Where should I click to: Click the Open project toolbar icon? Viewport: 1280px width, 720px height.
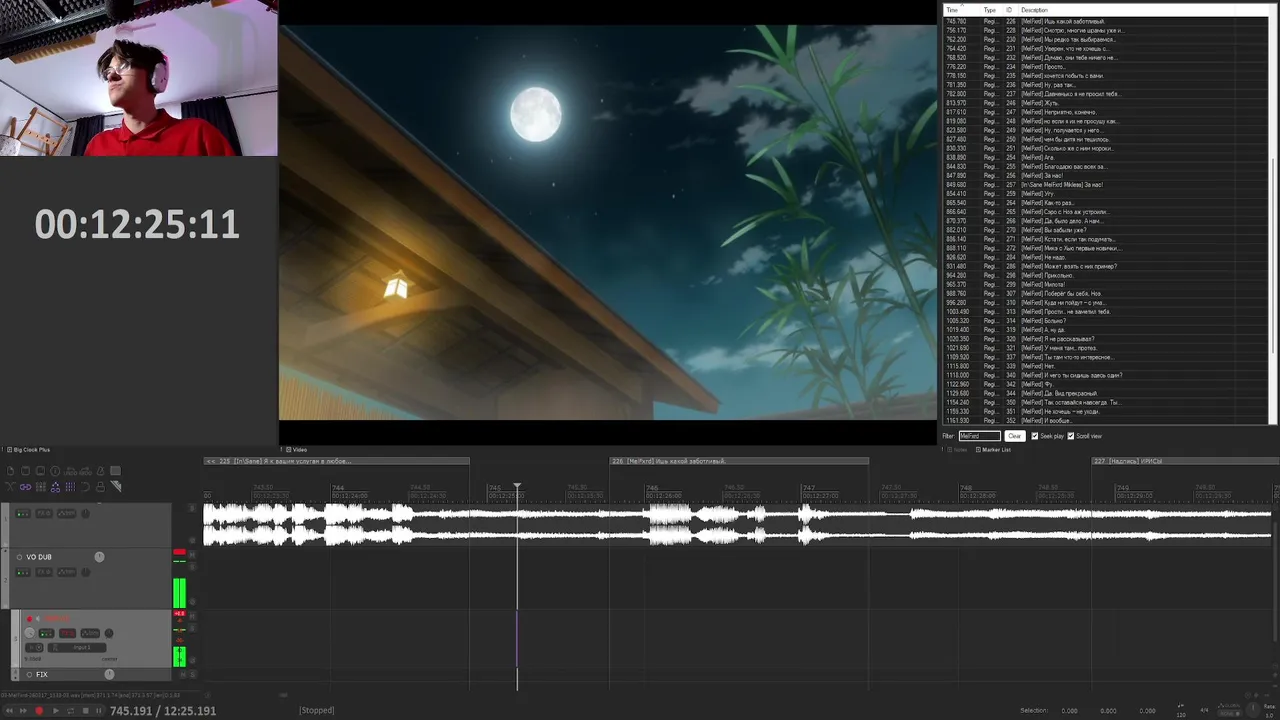click(26, 471)
